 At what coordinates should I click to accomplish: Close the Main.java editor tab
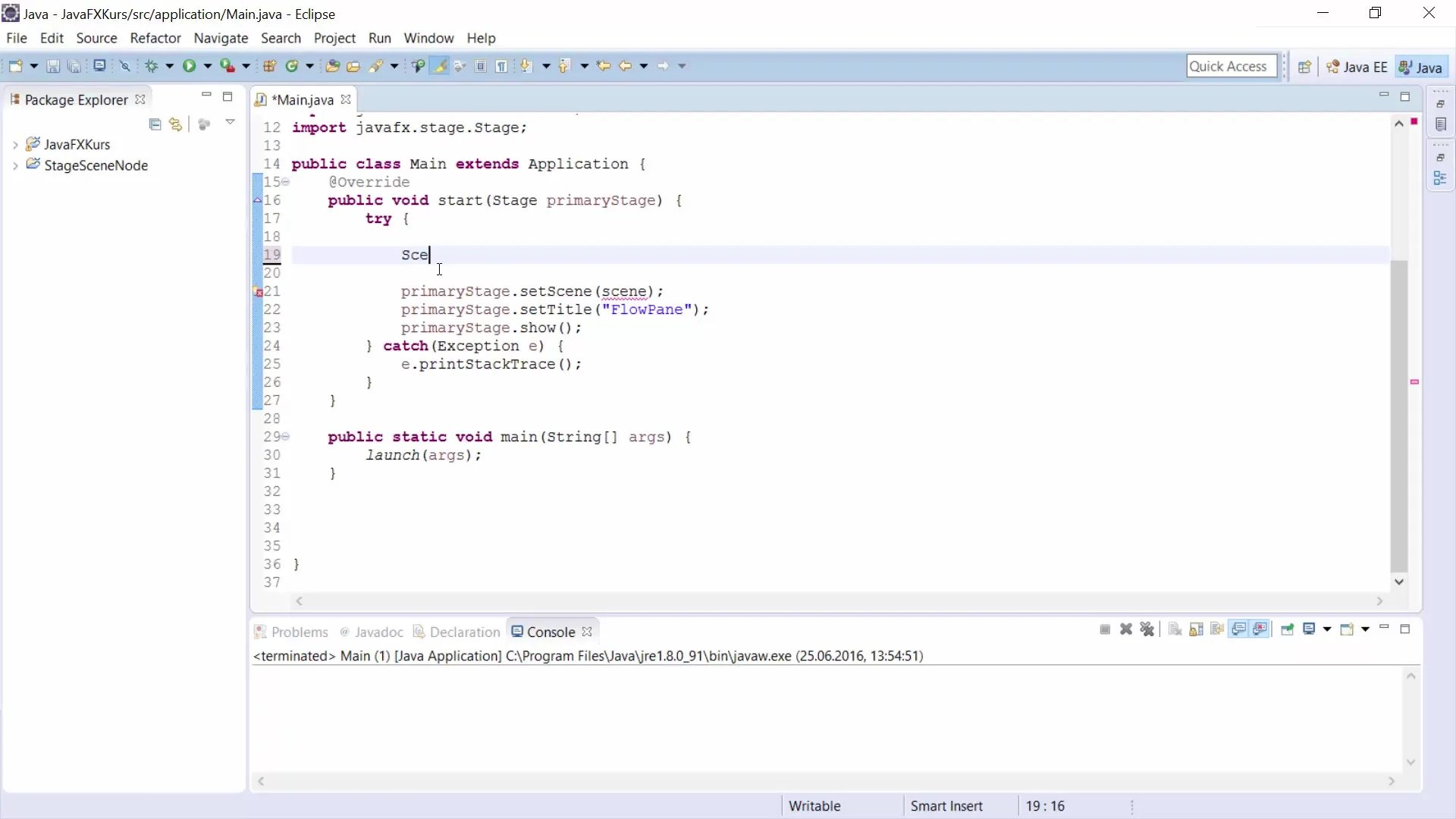(346, 99)
